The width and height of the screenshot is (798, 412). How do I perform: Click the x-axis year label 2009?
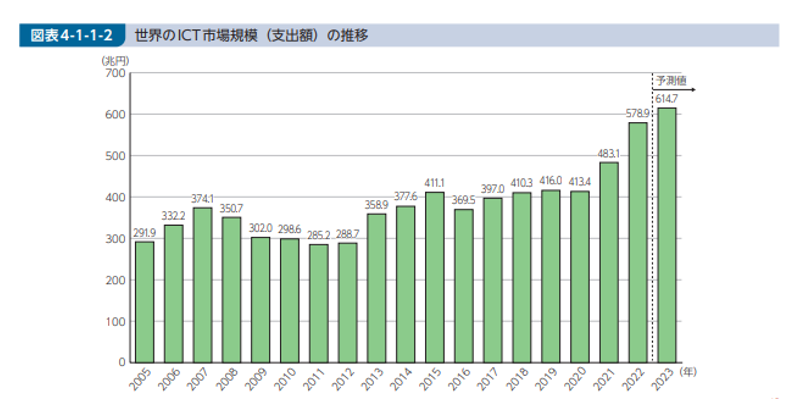pyautogui.click(x=256, y=379)
